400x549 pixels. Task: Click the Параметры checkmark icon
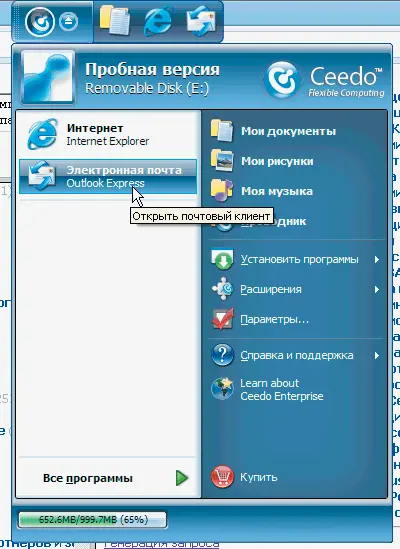[222, 319]
